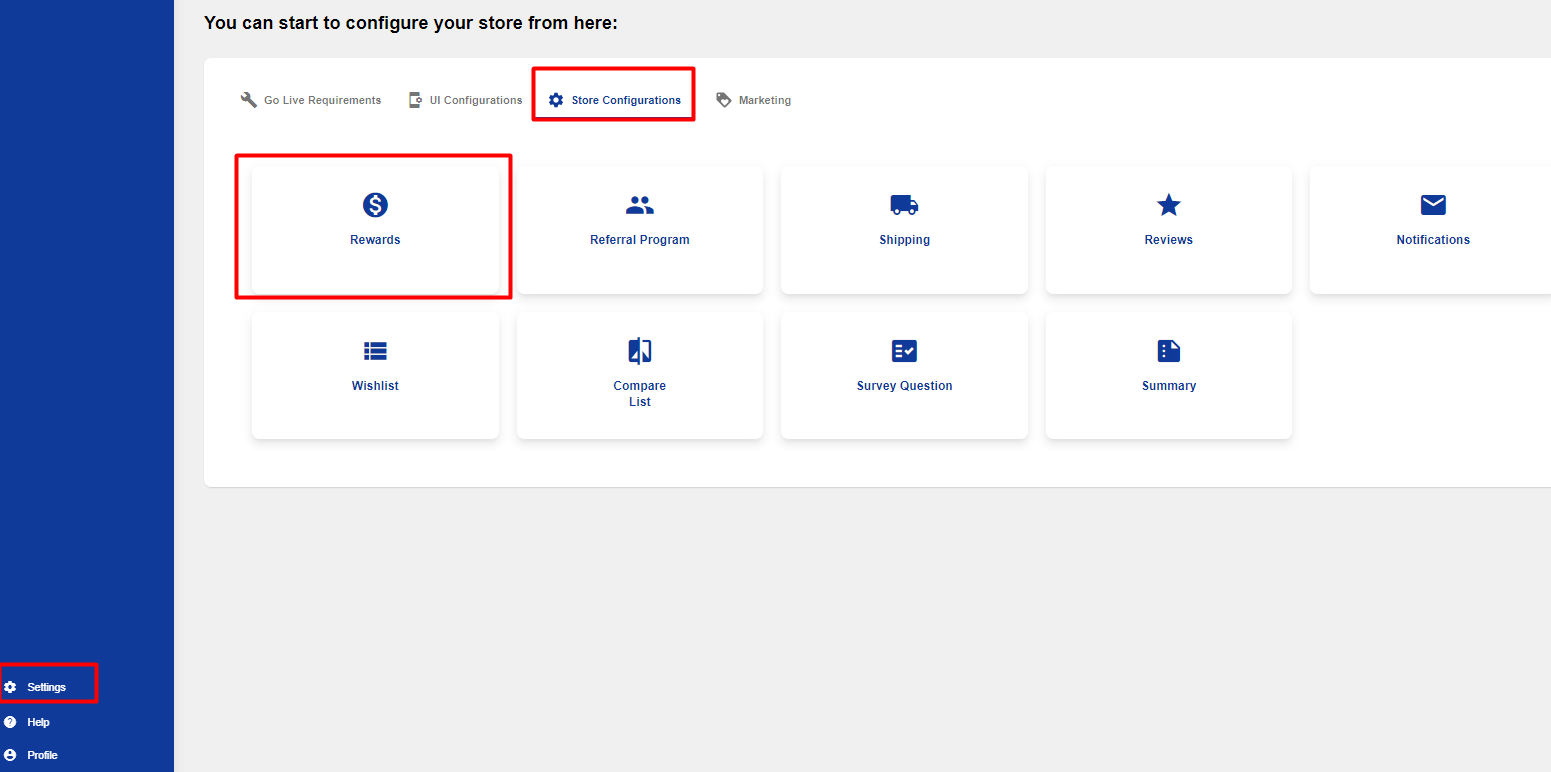Select the Reviews star icon
The image size is (1551, 772).
click(1168, 205)
